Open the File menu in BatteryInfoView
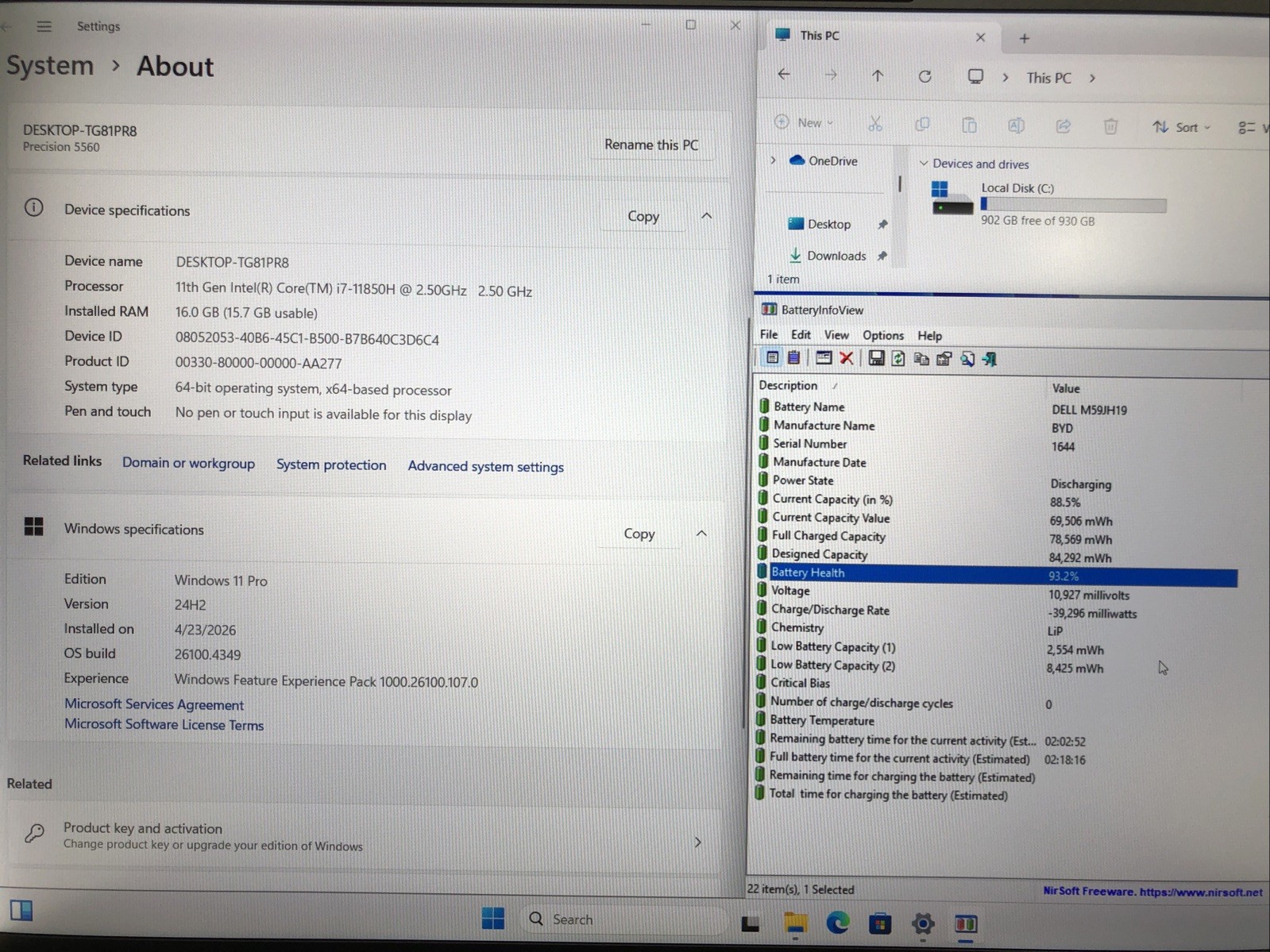This screenshot has width=1270, height=952. tap(769, 334)
